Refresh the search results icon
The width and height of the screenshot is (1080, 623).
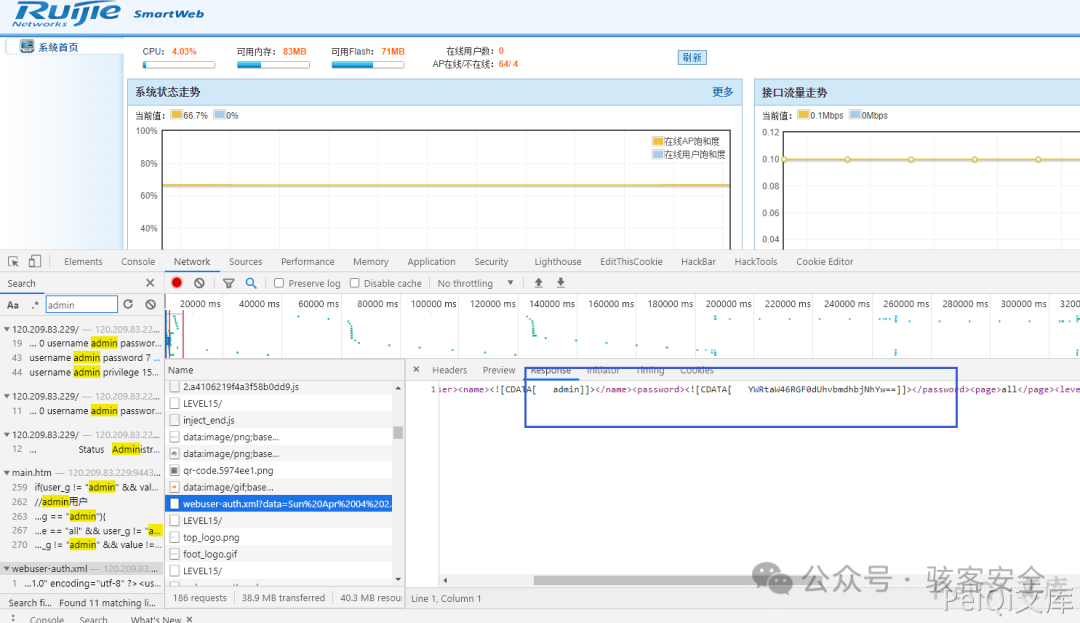[x=128, y=304]
